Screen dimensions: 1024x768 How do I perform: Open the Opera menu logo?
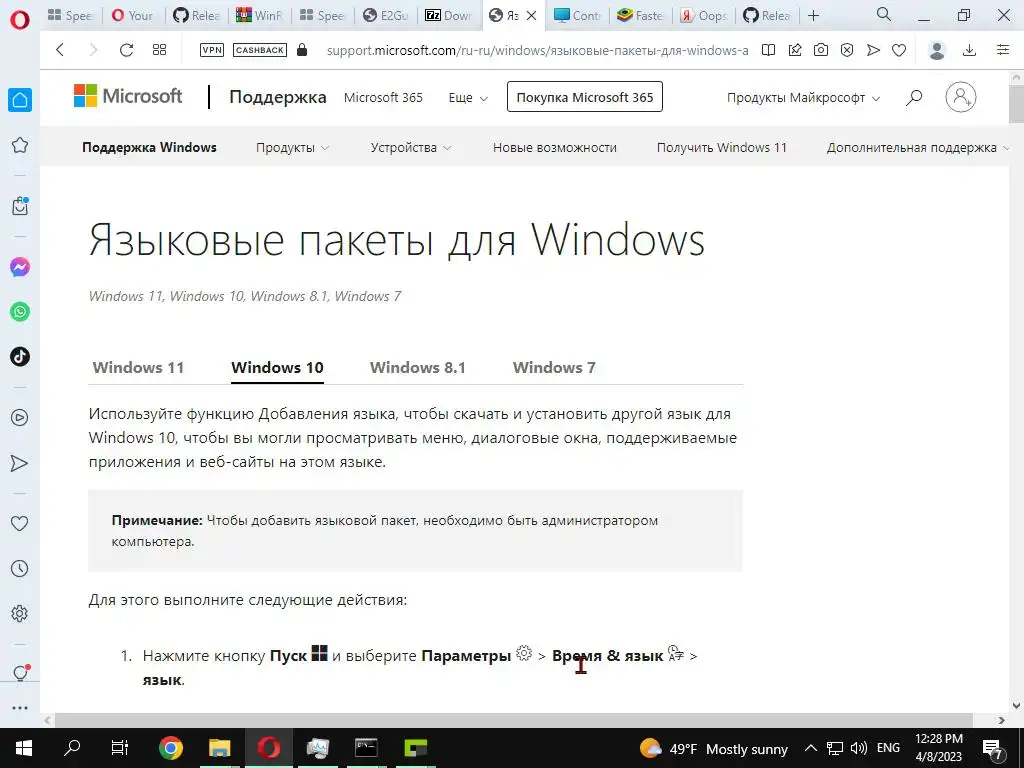click(x=20, y=20)
